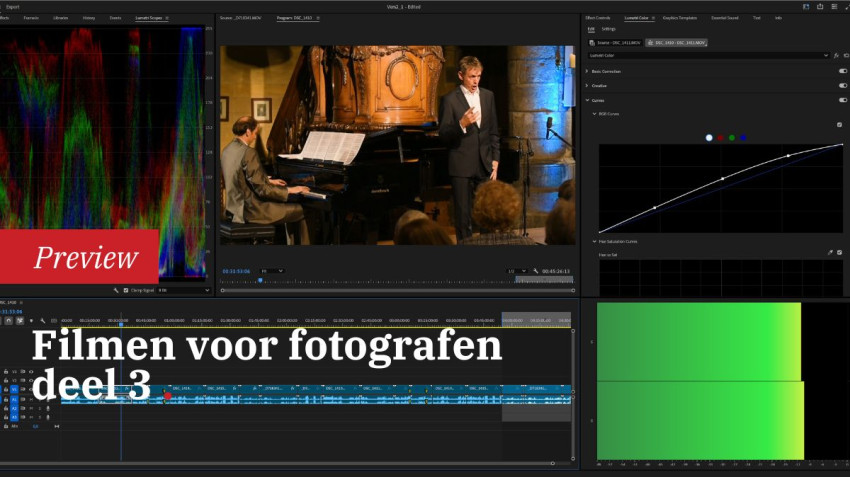850x477 pixels.
Task: Open the Settings sub-tab in Lumetri Color
Action: pos(608,29)
